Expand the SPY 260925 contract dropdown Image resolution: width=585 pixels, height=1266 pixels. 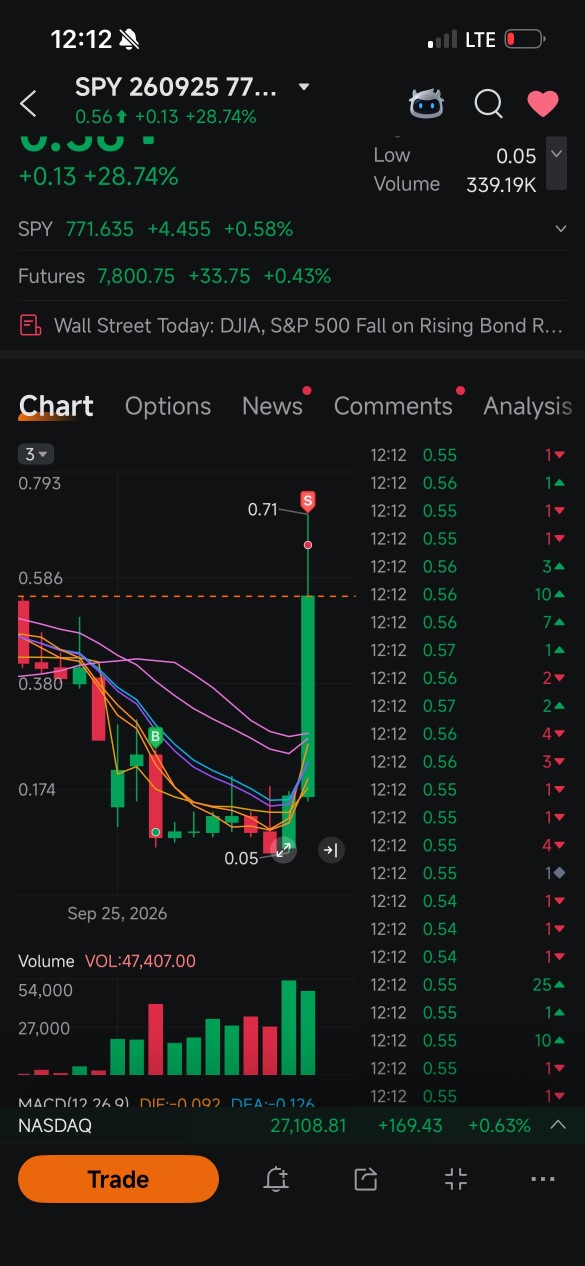coord(304,87)
